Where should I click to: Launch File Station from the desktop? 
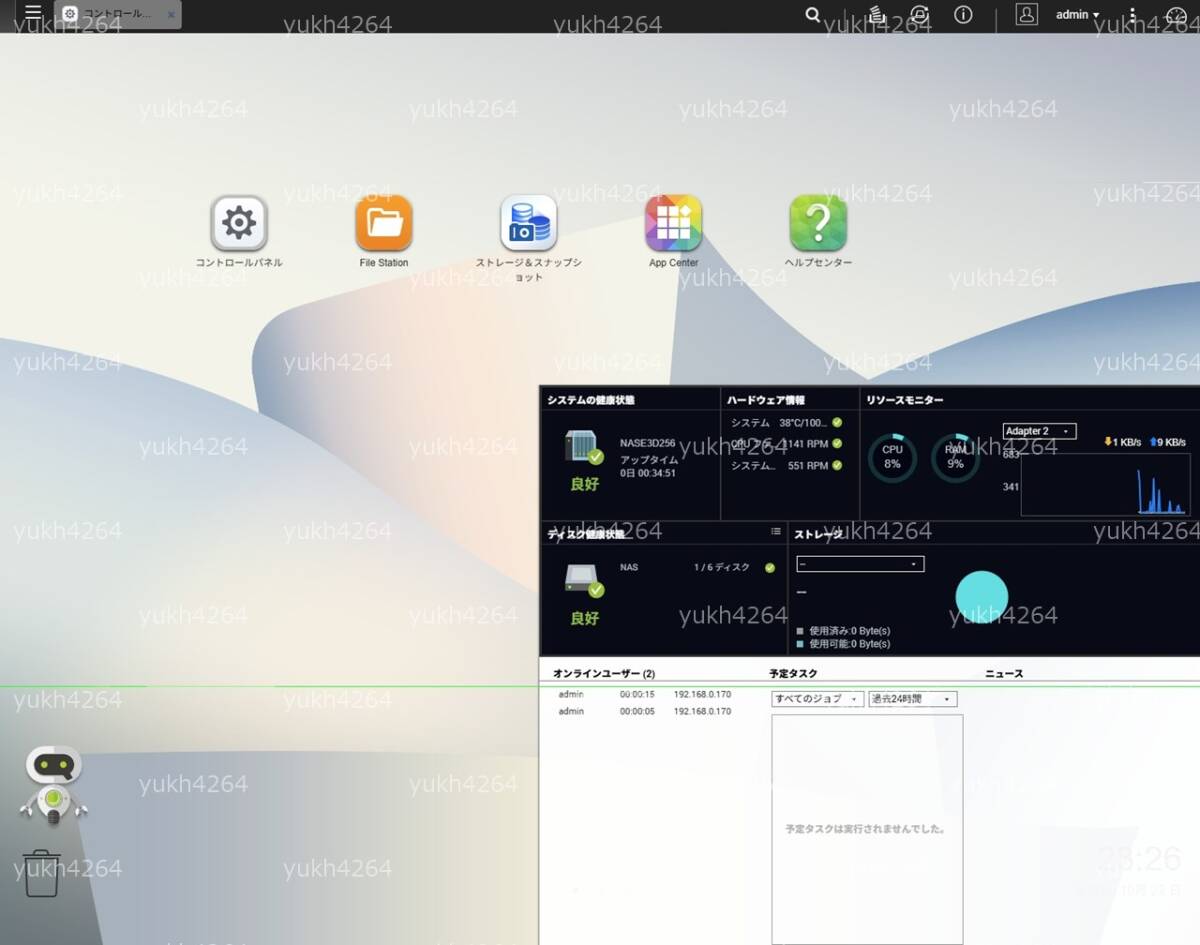coord(384,223)
